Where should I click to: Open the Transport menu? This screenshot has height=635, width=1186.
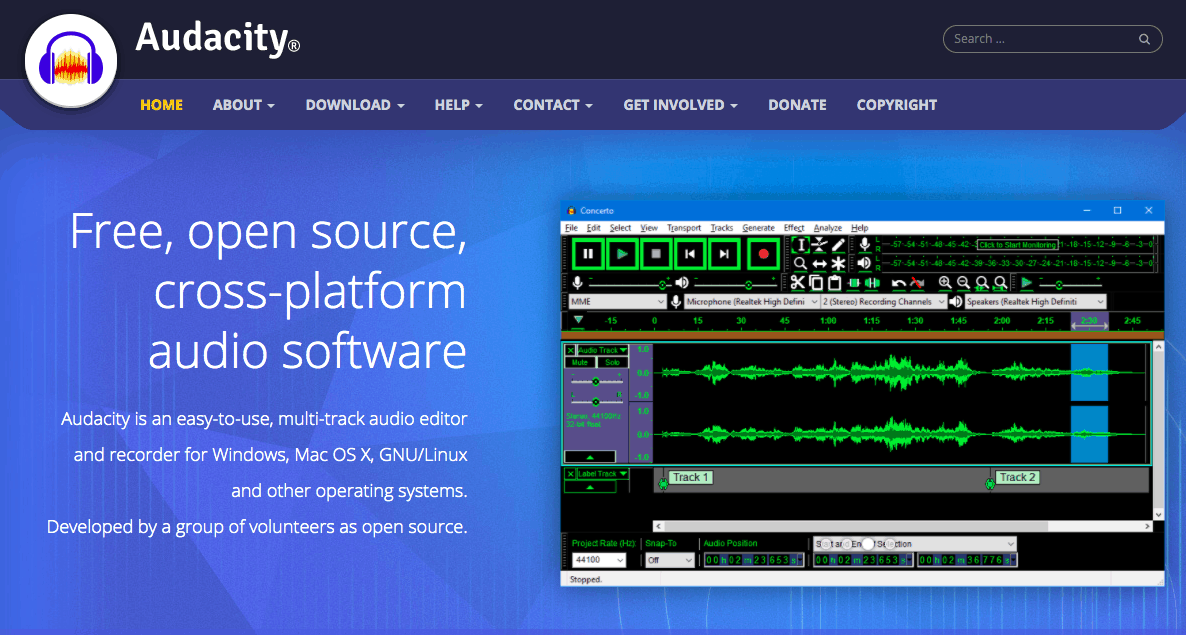pyautogui.click(x=684, y=228)
